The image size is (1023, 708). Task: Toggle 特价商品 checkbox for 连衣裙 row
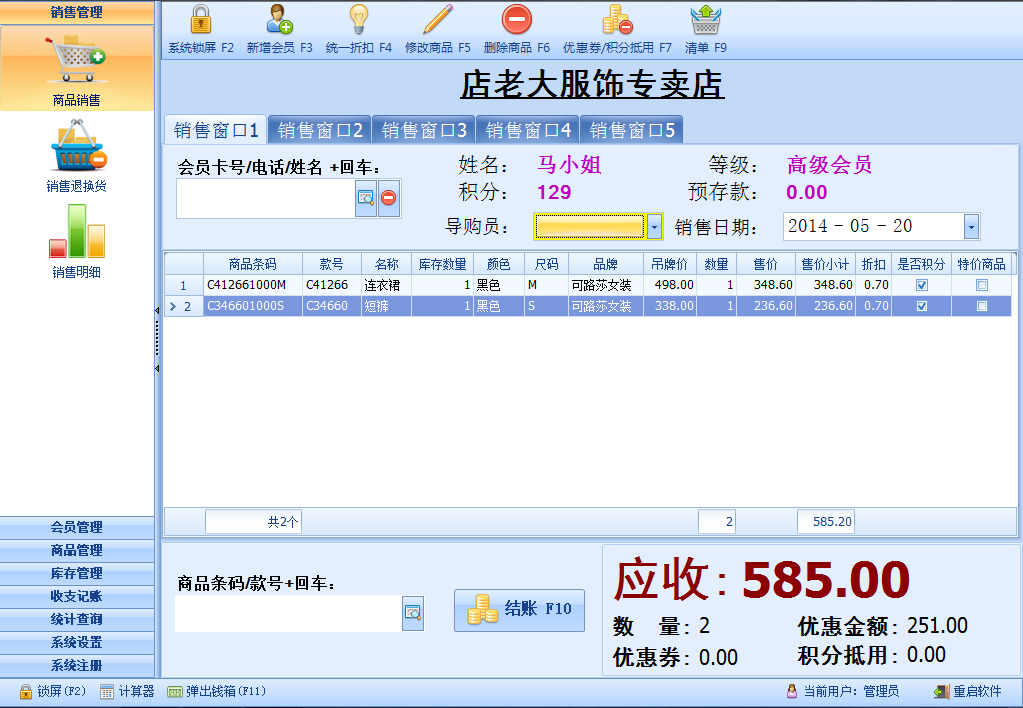(982, 285)
